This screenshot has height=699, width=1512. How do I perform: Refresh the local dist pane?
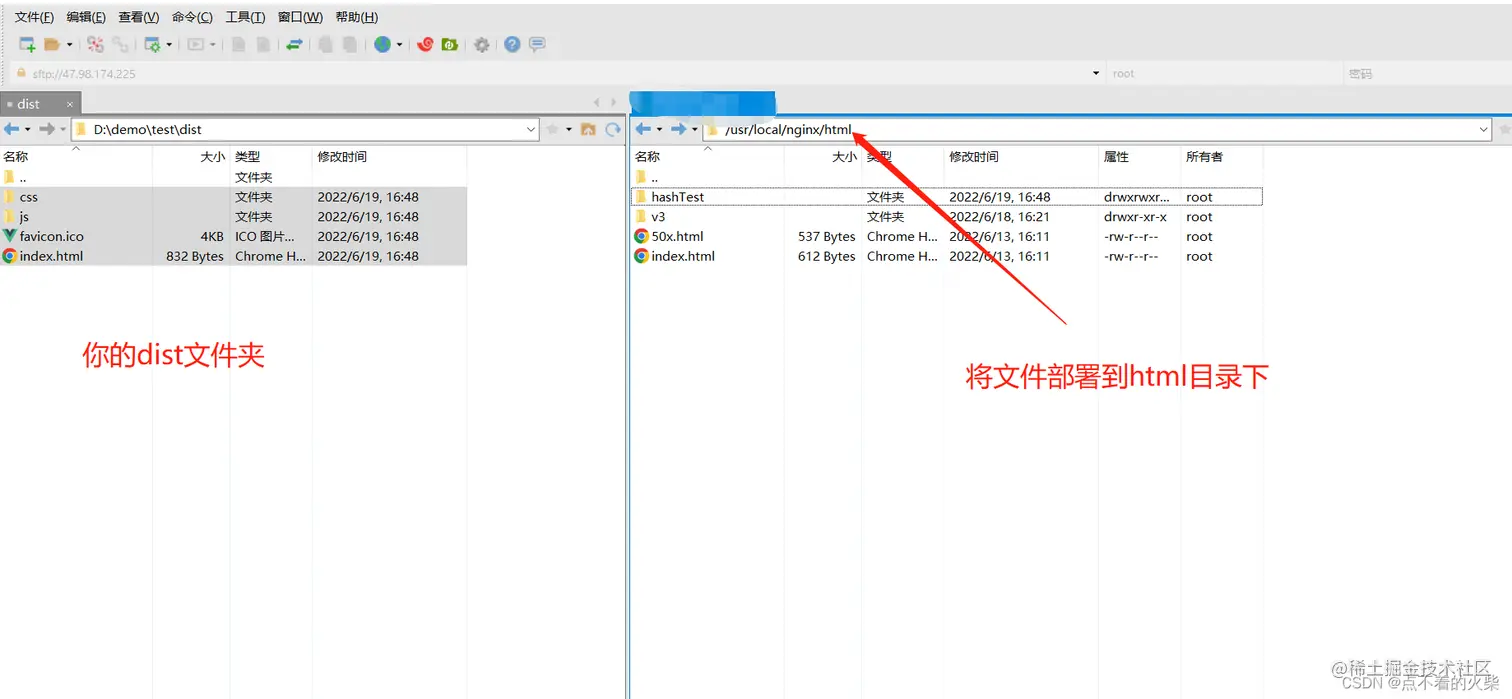click(612, 129)
